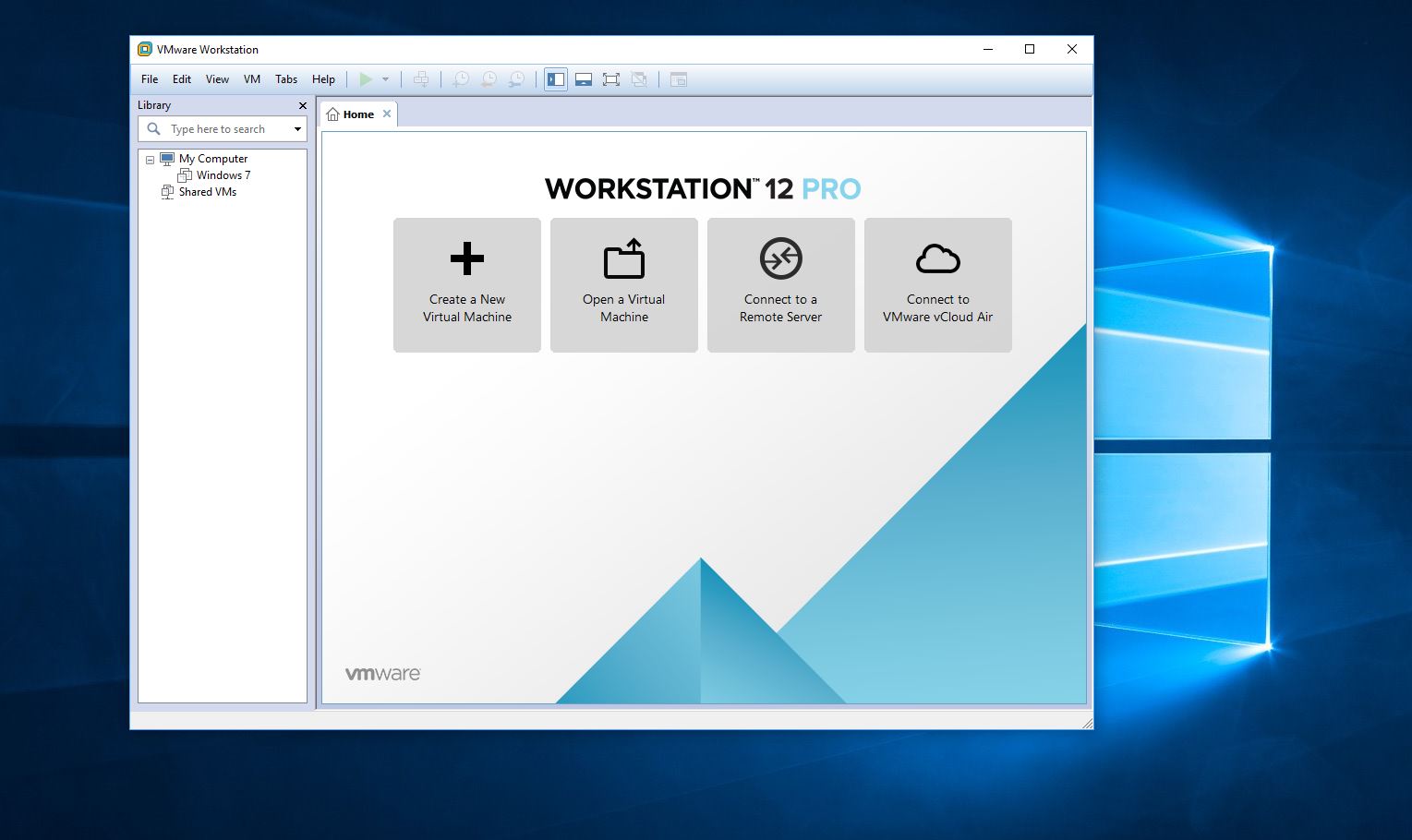Collapse the My Computer tree node
The width and height of the screenshot is (1412, 840).
(x=150, y=160)
